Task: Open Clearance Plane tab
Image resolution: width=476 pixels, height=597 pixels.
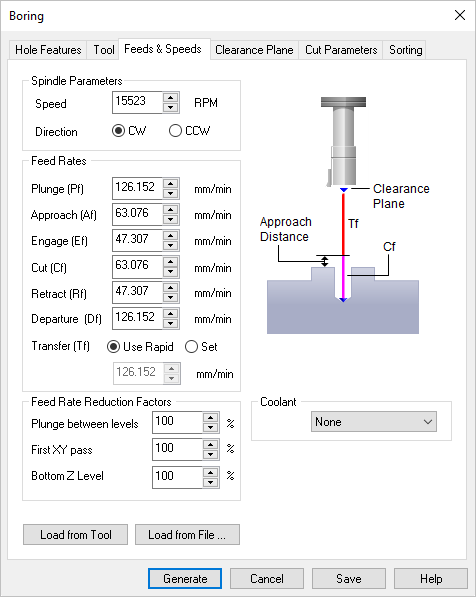Action: pyautogui.click(x=254, y=50)
